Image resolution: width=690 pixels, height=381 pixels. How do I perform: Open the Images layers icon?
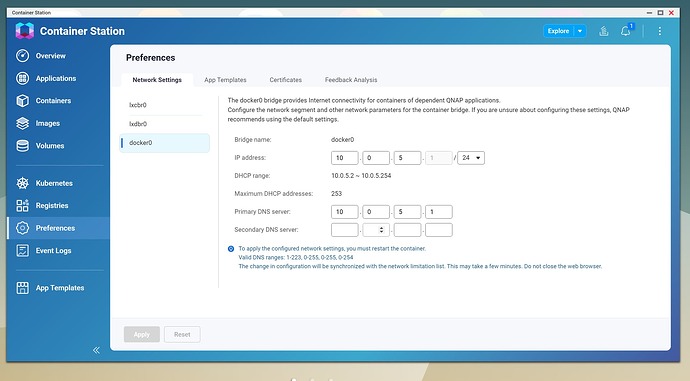click(22, 123)
